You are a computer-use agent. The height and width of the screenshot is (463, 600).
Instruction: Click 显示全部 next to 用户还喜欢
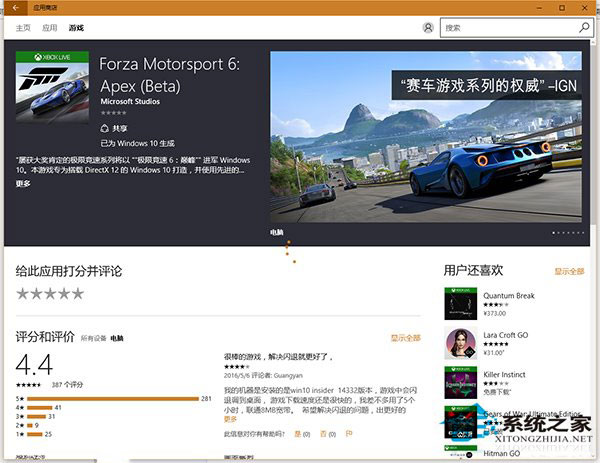569,271
